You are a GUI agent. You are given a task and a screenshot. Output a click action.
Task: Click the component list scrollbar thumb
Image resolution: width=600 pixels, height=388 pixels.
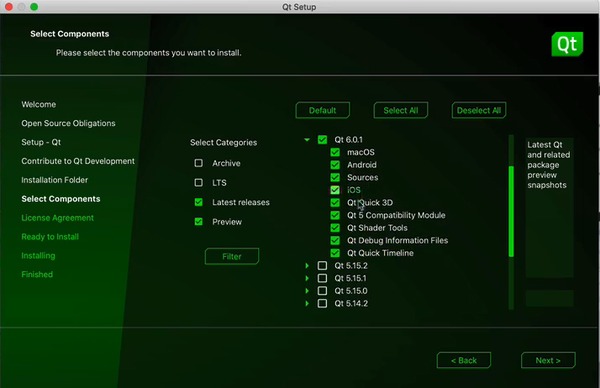pyautogui.click(x=511, y=211)
